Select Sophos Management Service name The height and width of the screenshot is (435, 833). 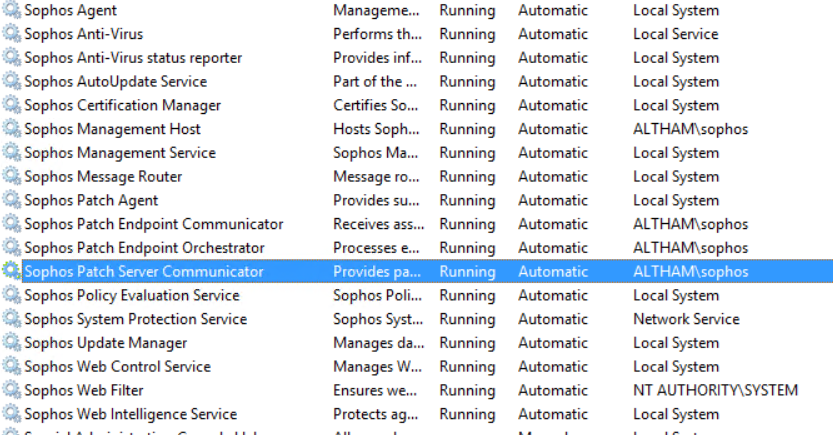pos(120,153)
